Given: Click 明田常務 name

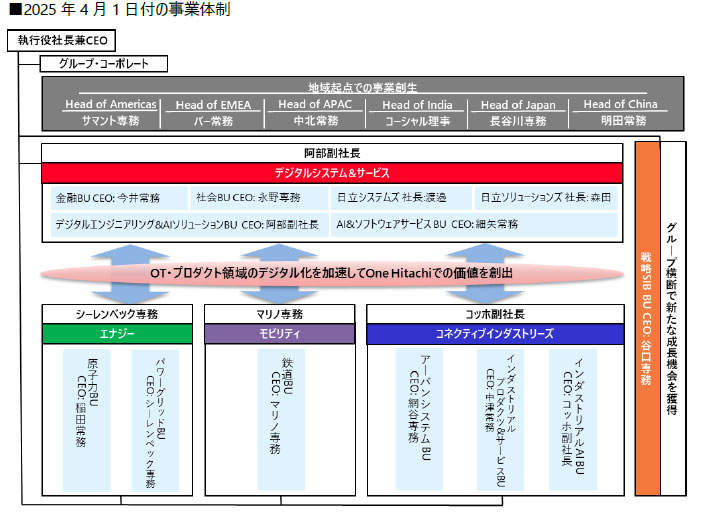Looking at the screenshot, I should [x=624, y=121].
